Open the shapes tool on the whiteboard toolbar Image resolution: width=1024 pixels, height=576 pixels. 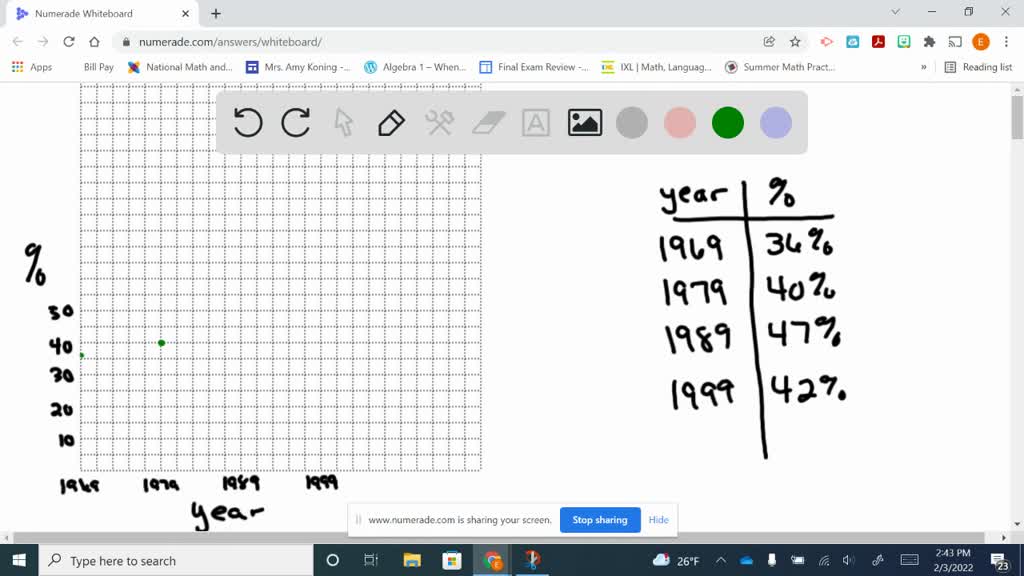point(439,122)
